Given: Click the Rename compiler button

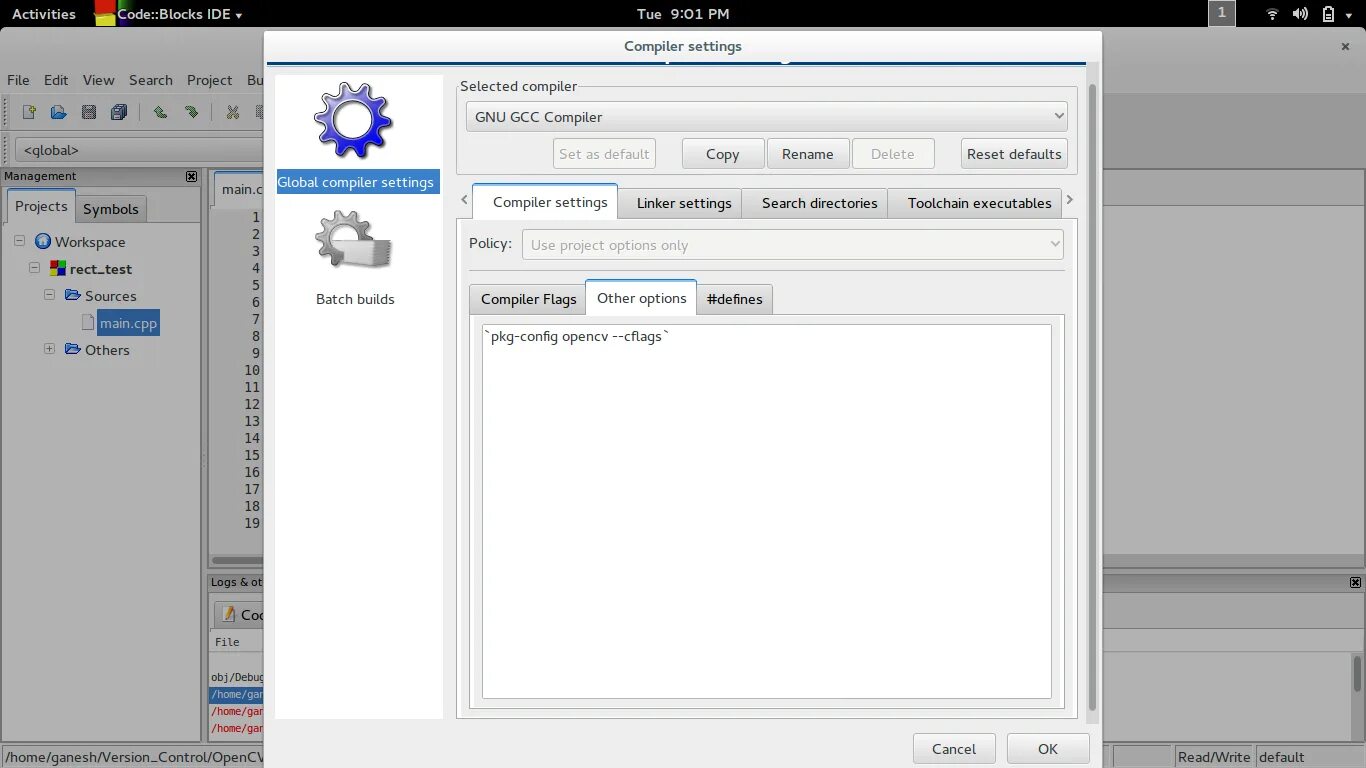Looking at the screenshot, I should click(x=807, y=154).
